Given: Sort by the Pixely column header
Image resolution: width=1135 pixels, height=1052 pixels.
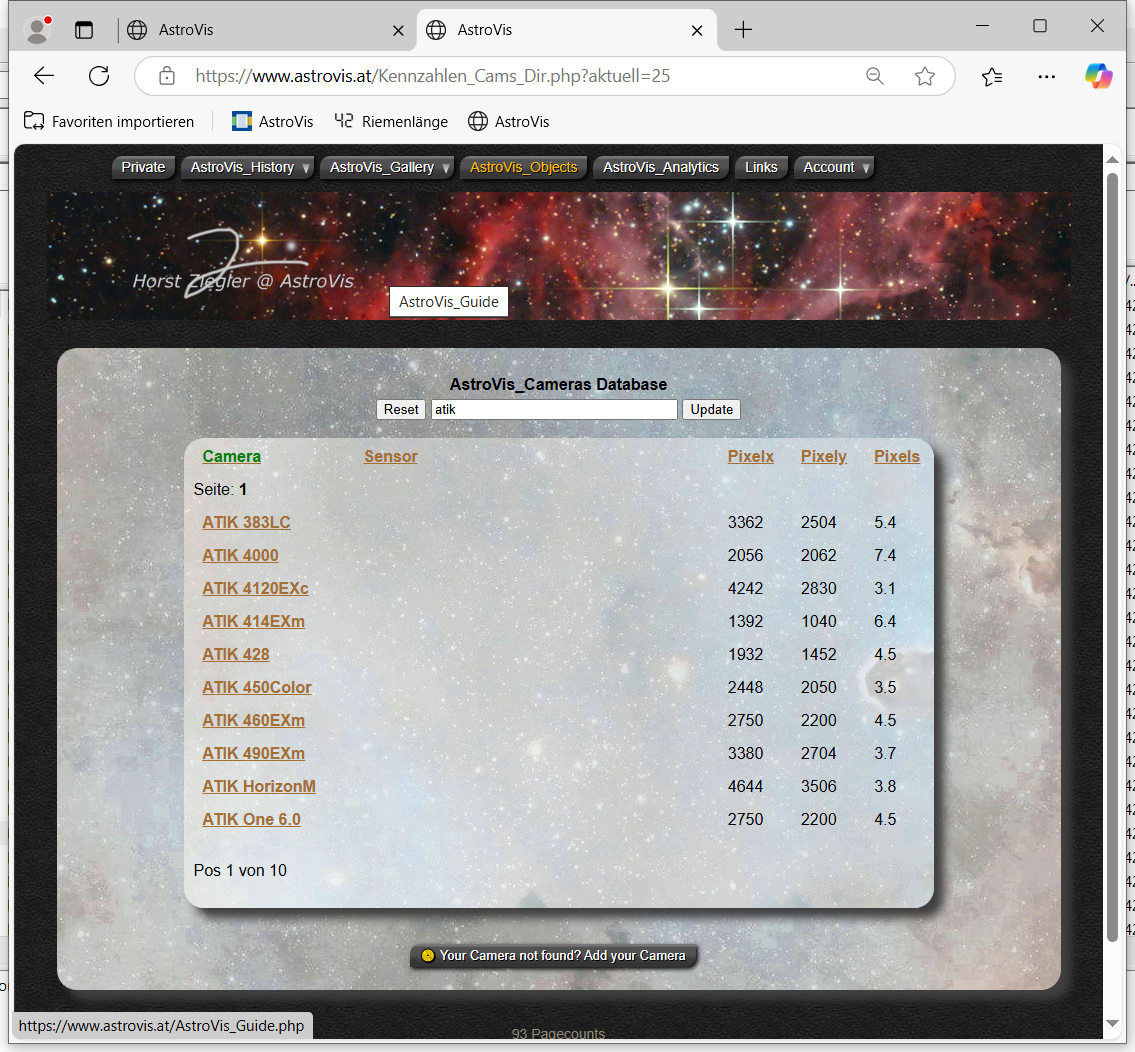Looking at the screenshot, I should 824,456.
